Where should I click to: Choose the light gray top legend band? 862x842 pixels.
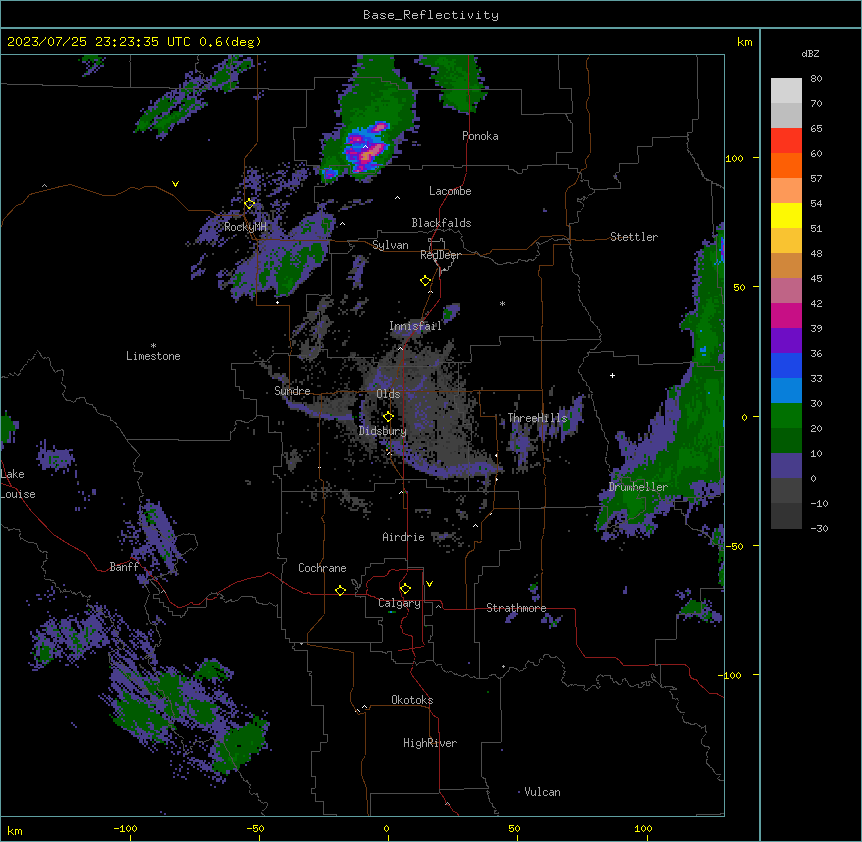786,90
